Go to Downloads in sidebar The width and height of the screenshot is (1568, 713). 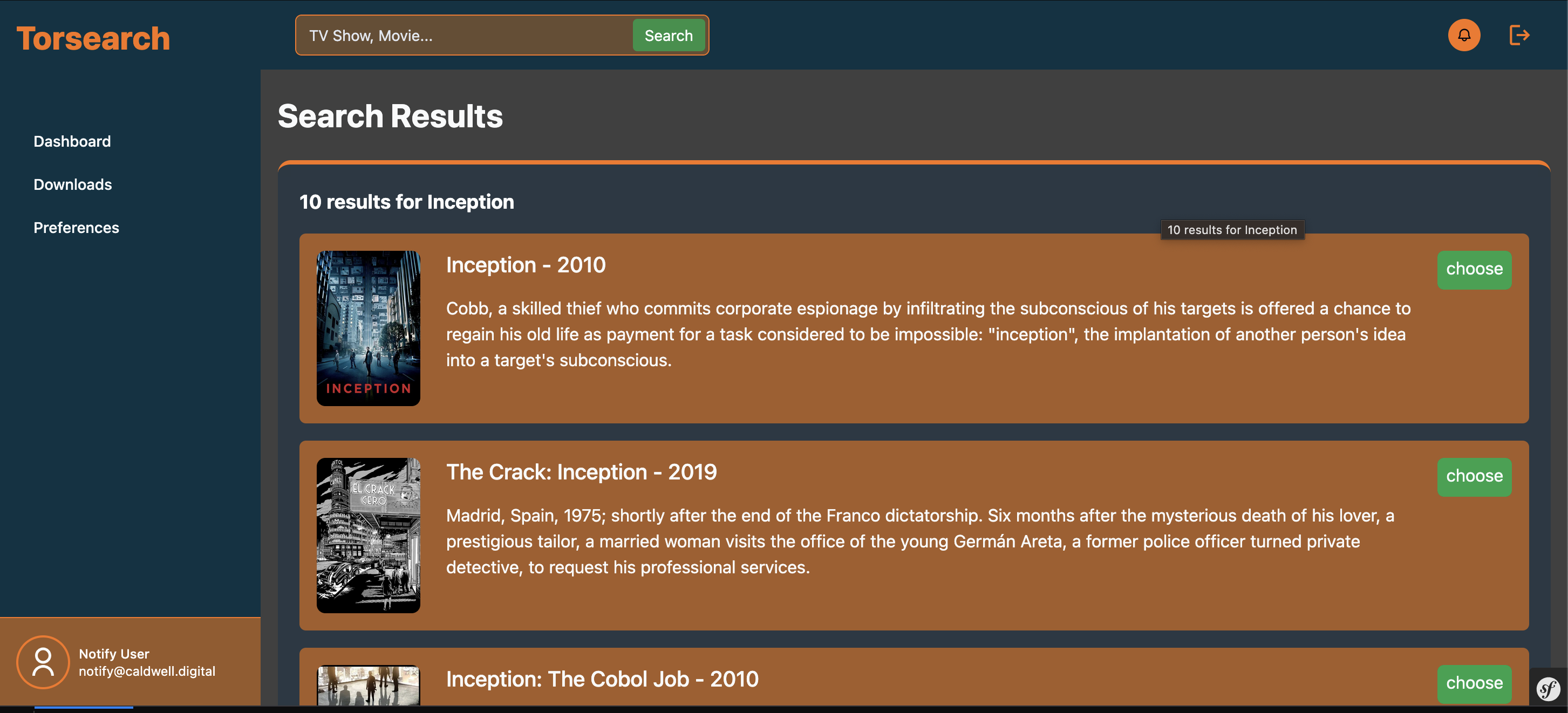[x=72, y=185]
